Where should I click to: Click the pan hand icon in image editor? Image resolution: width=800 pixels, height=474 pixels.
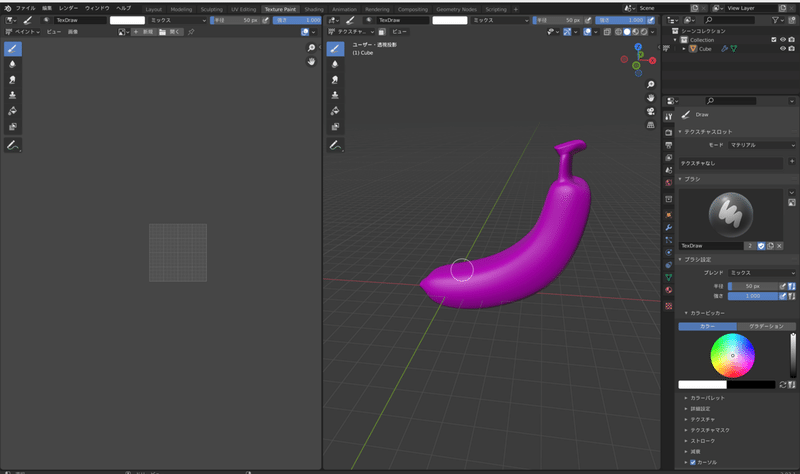point(311,61)
